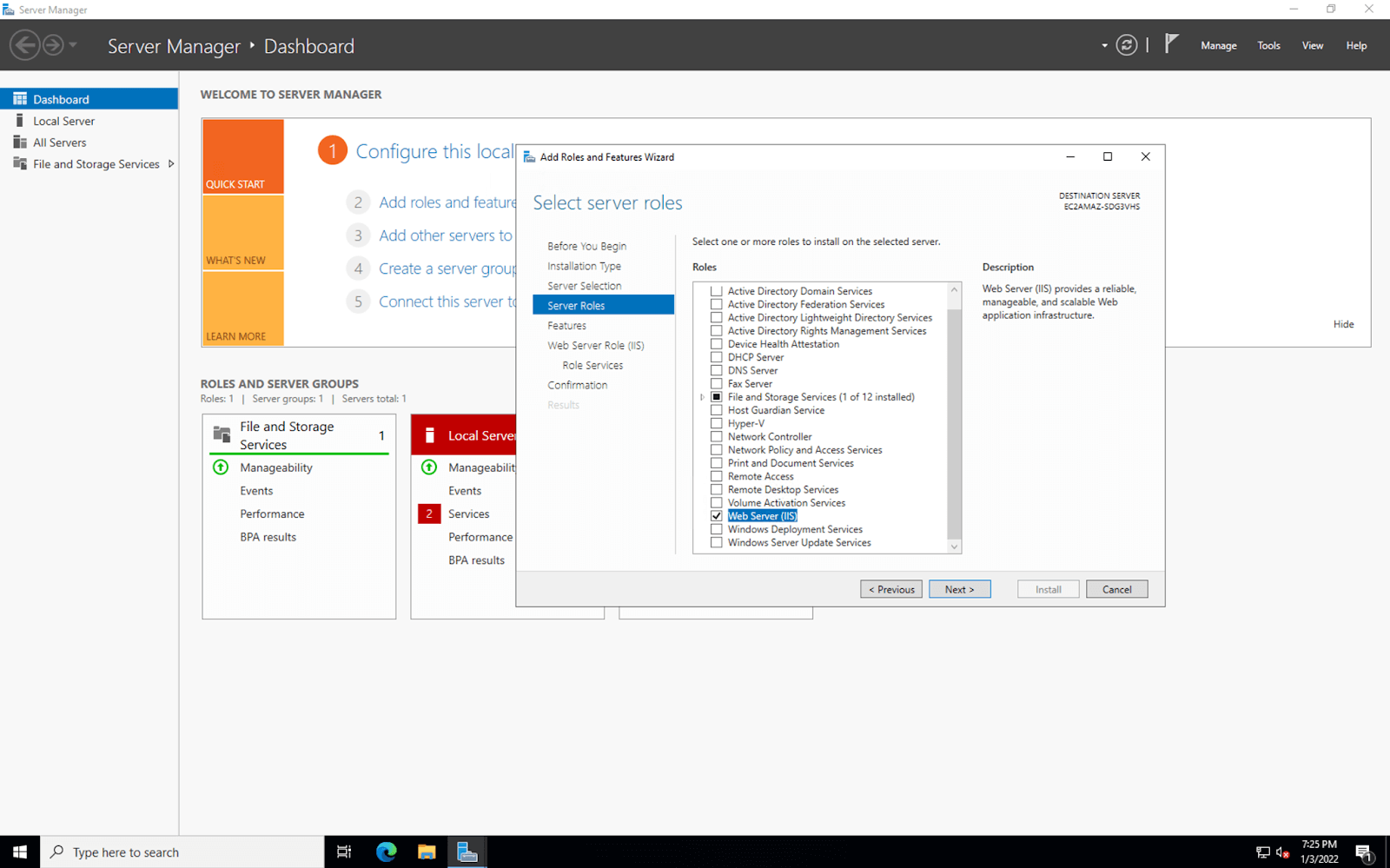Check the Fax Server role
The height and width of the screenshot is (868, 1390).
click(717, 383)
